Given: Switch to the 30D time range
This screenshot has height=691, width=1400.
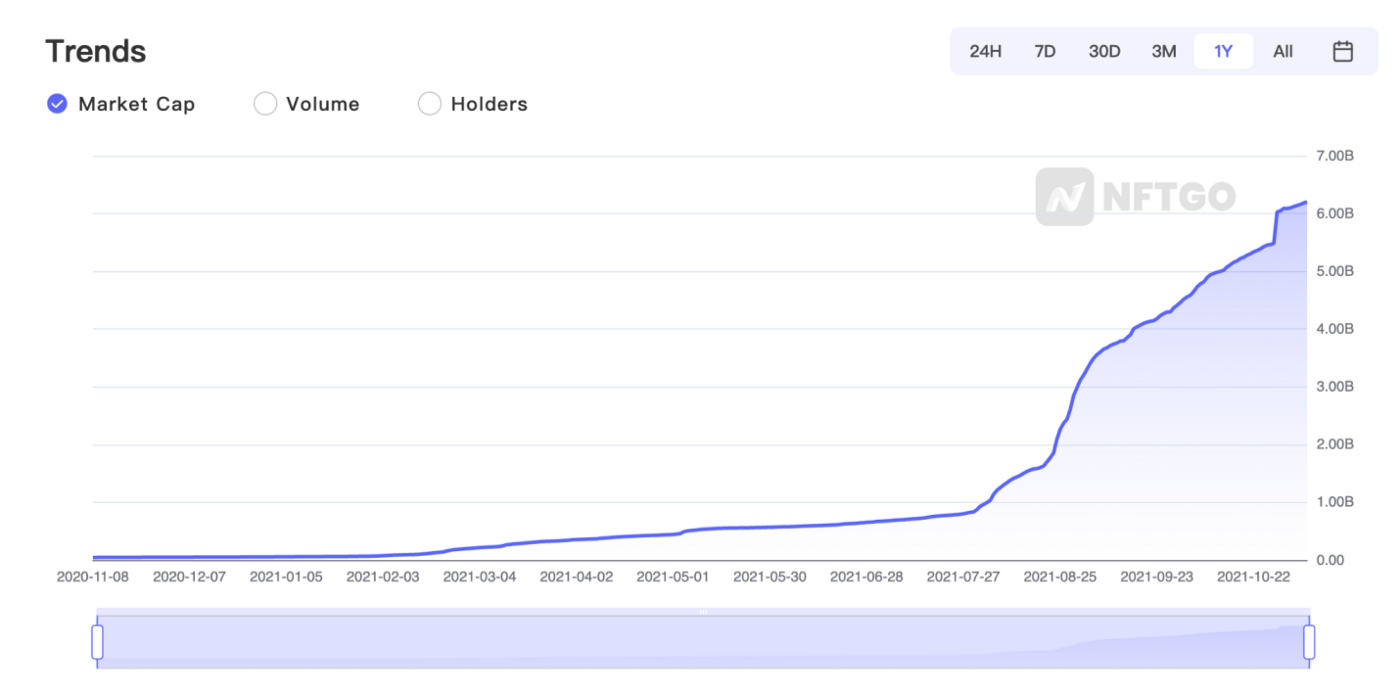Looking at the screenshot, I should (x=1104, y=51).
